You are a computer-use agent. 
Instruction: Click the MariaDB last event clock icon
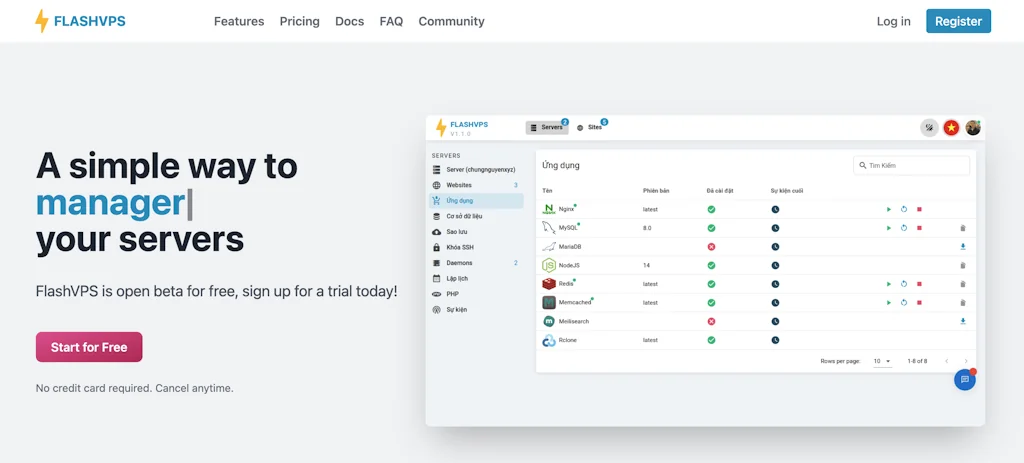pos(775,247)
